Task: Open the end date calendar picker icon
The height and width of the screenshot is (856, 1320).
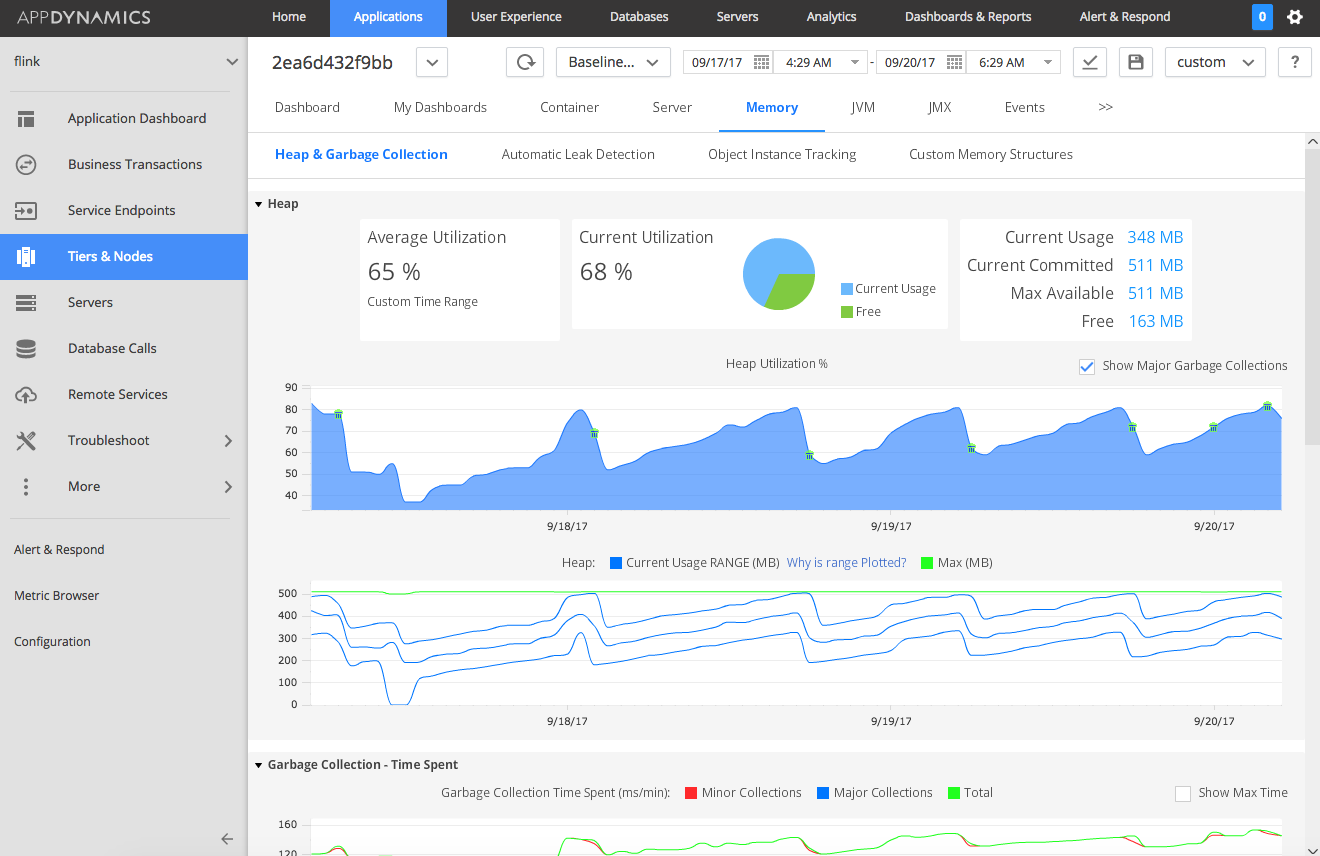Action: (x=954, y=62)
